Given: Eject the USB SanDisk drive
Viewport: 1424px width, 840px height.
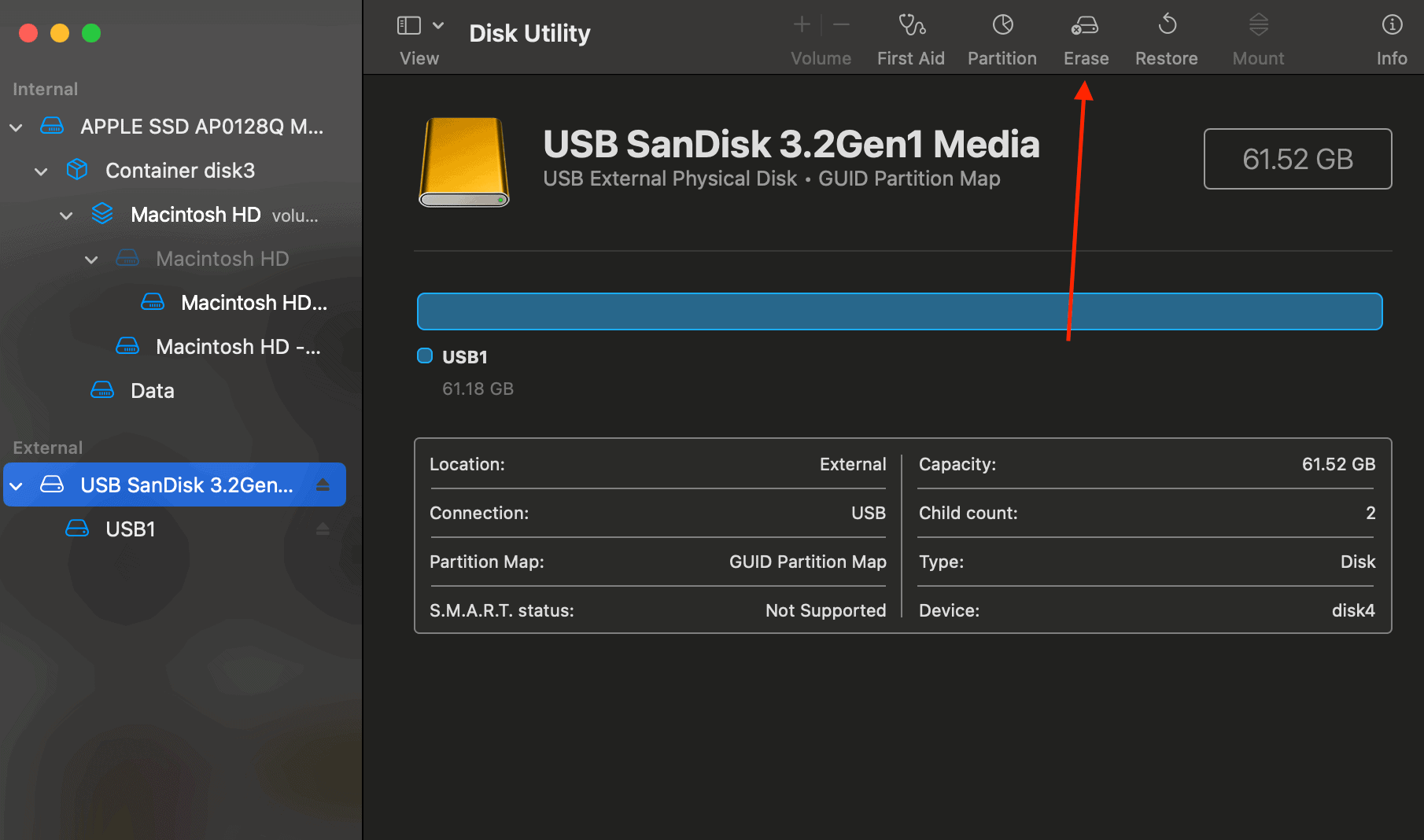Looking at the screenshot, I should [x=323, y=484].
